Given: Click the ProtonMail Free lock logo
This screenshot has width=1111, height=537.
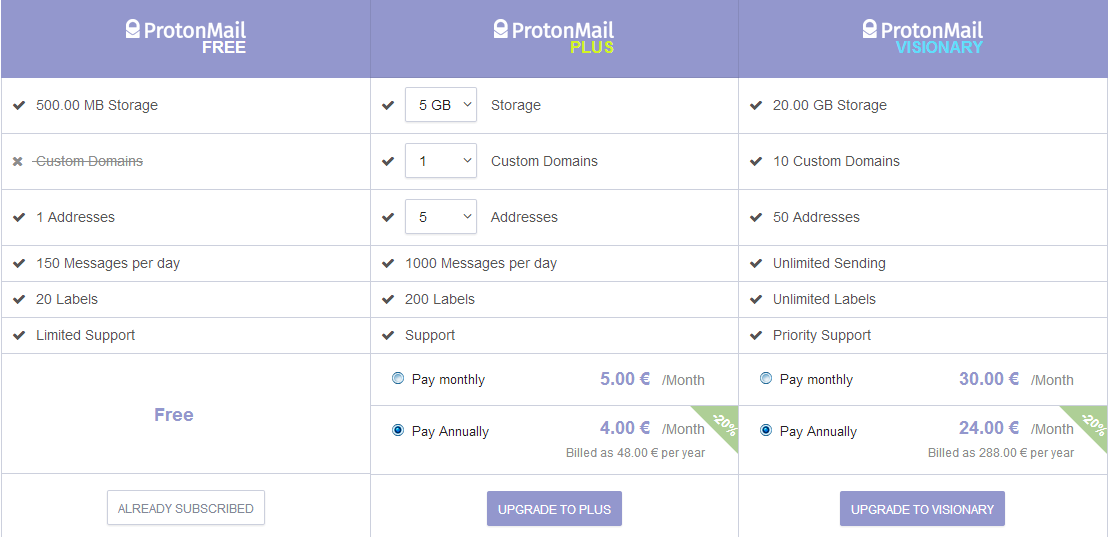Looking at the screenshot, I should (133, 29).
